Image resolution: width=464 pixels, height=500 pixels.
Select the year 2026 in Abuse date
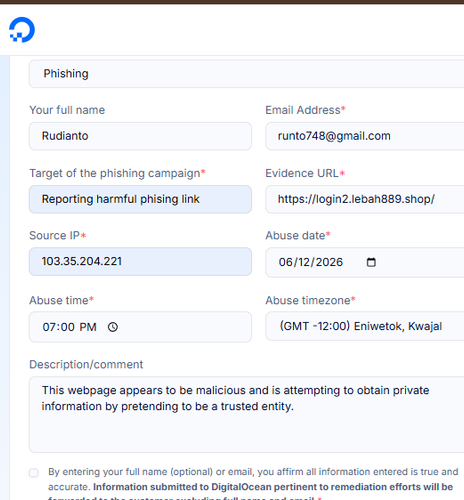click(329, 262)
